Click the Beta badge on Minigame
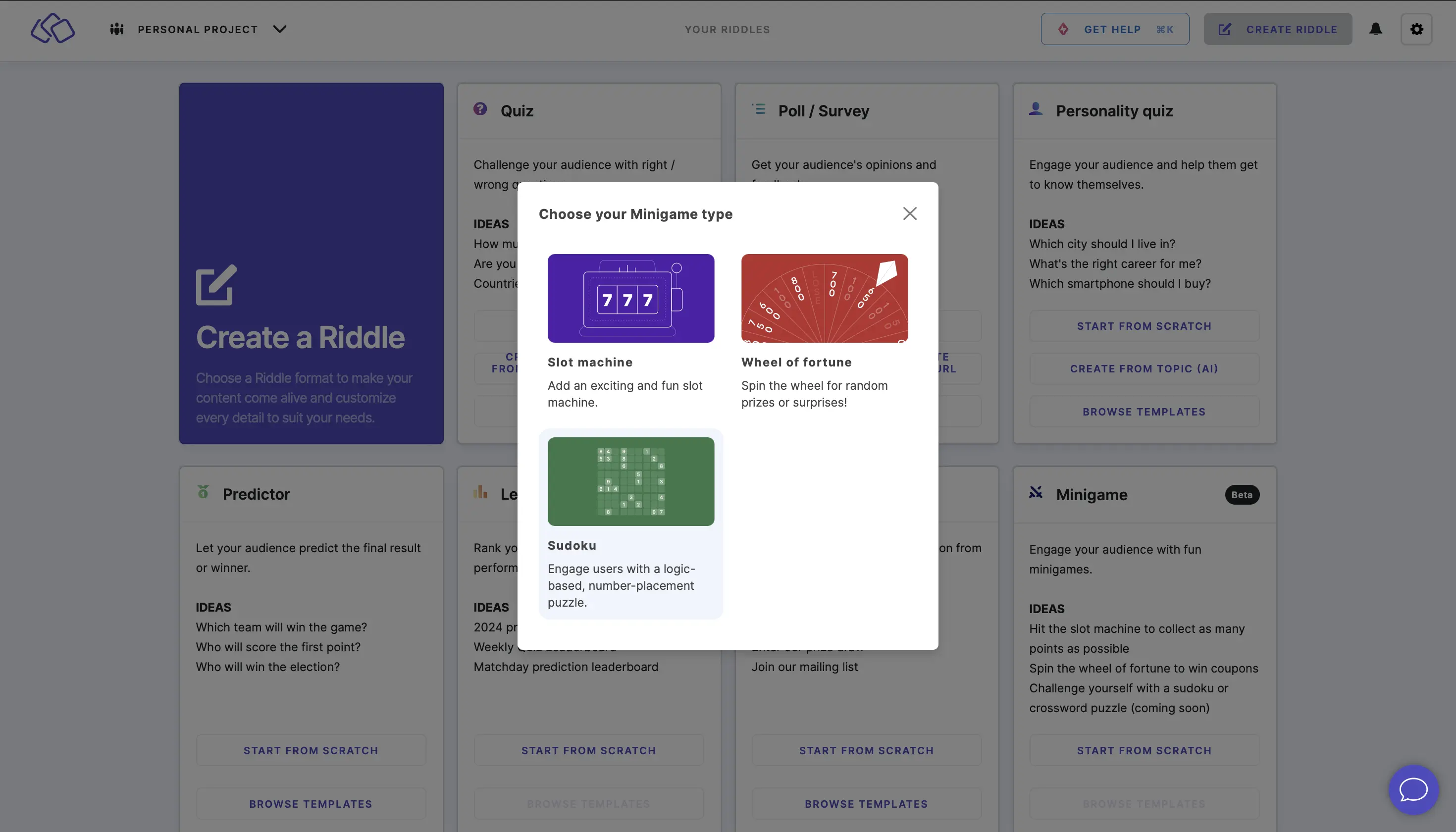The width and height of the screenshot is (1456, 832). [x=1242, y=495]
